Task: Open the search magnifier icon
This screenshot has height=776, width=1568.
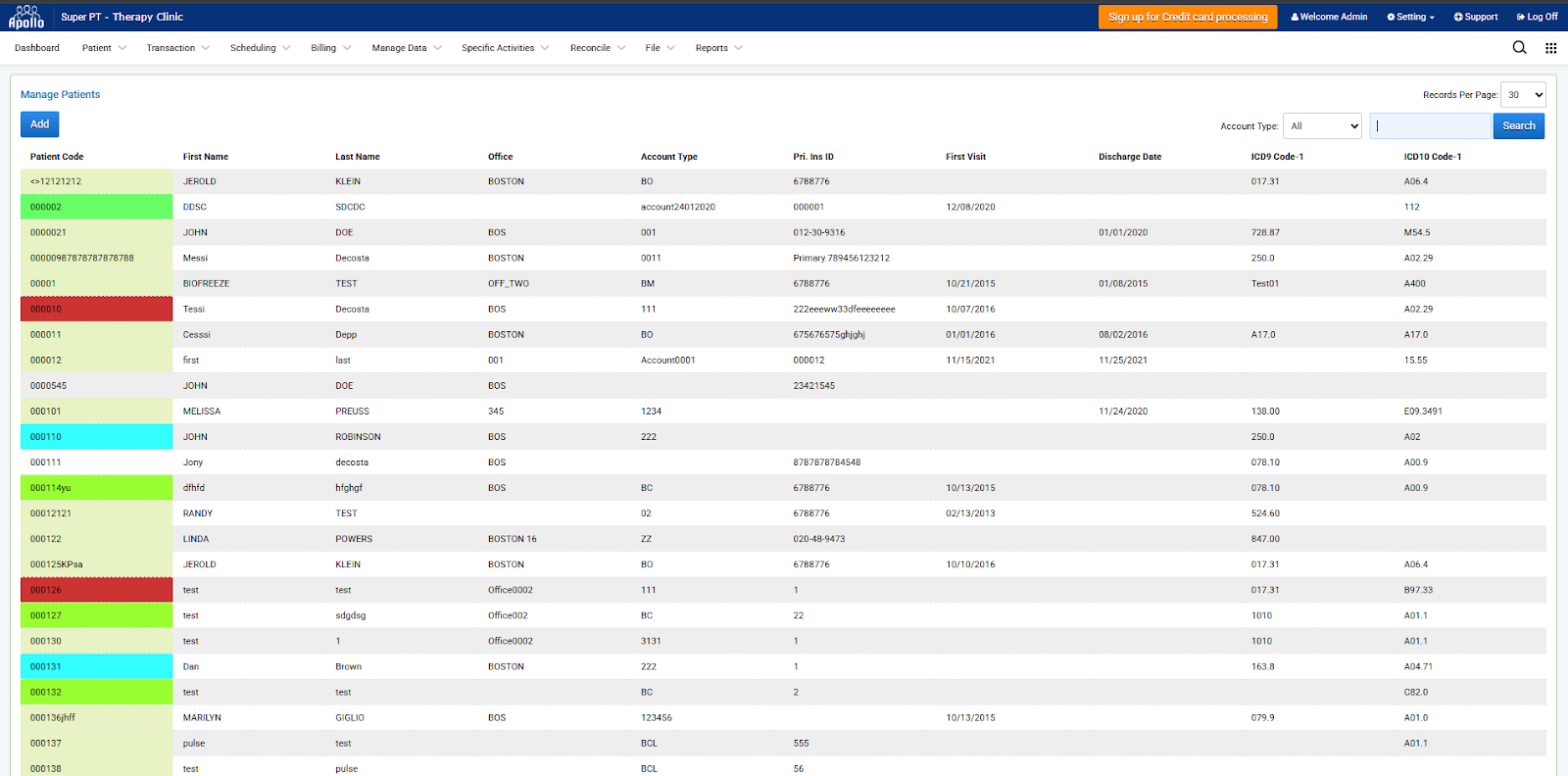Action: (1519, 47)
